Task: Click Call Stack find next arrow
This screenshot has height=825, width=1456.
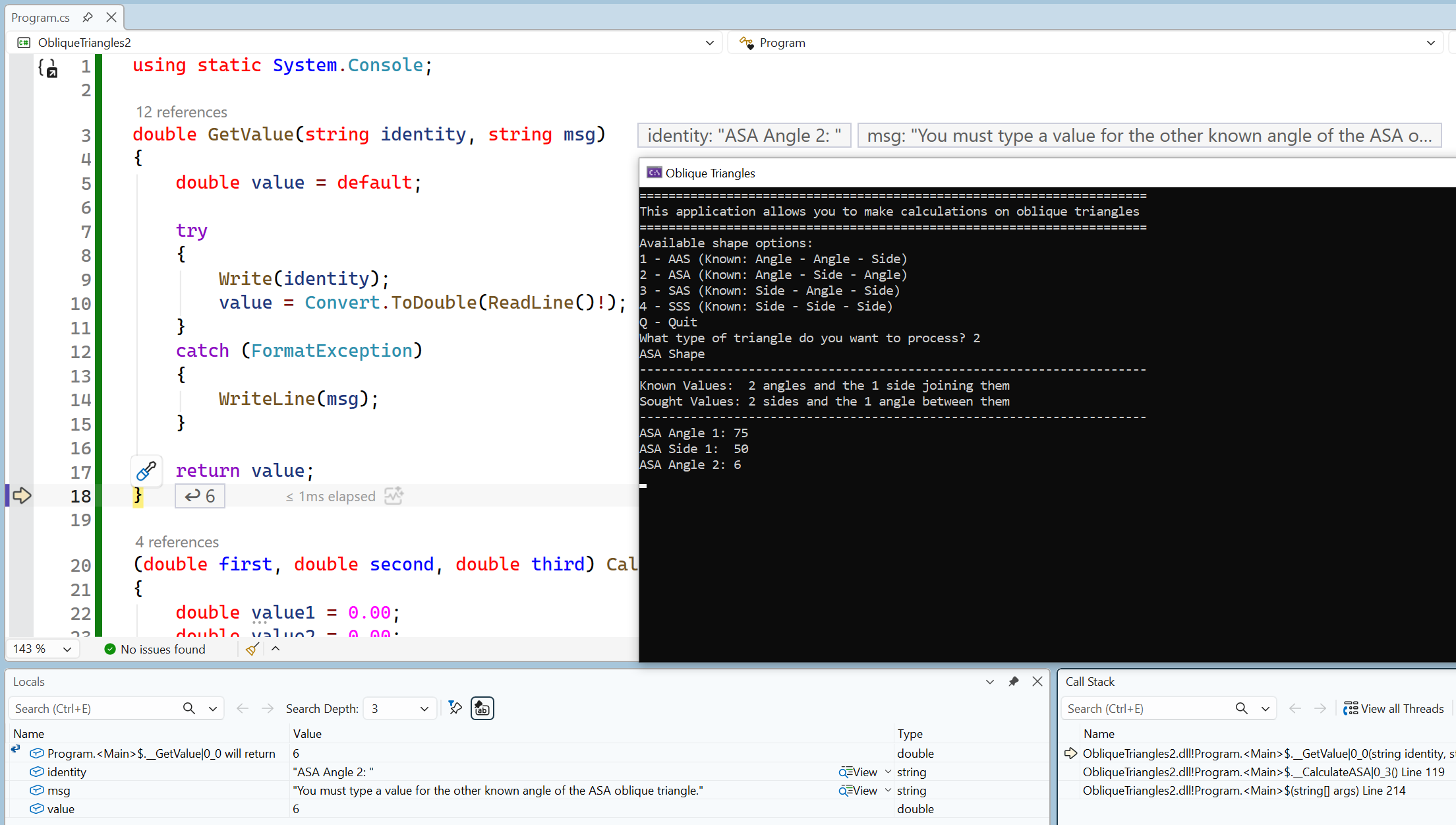Action: [1320, 708]
